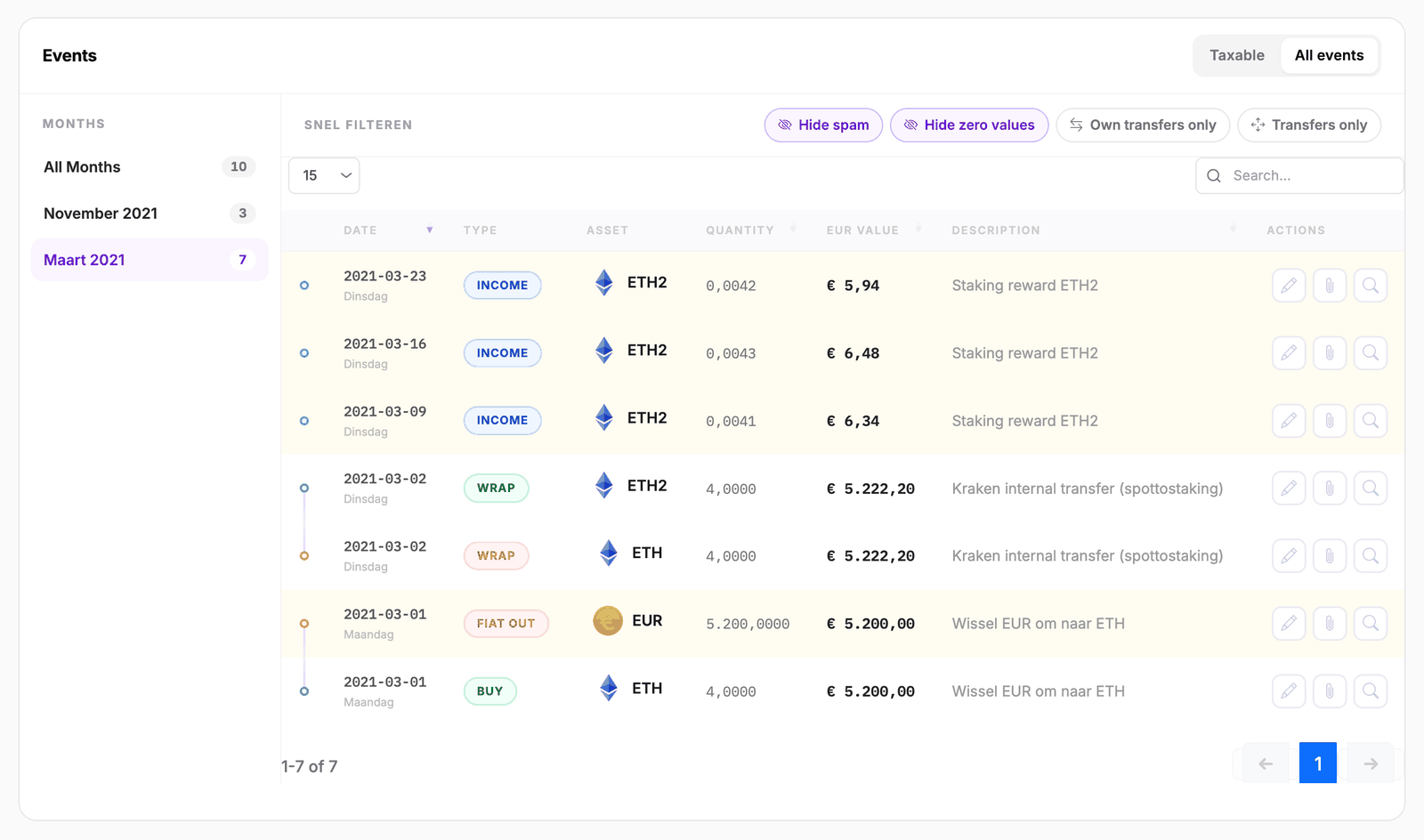Click value € 5.222,20 in ETH2 wrap row
The width and height of the screenshot is (1424, 840).
click(870, 489)
